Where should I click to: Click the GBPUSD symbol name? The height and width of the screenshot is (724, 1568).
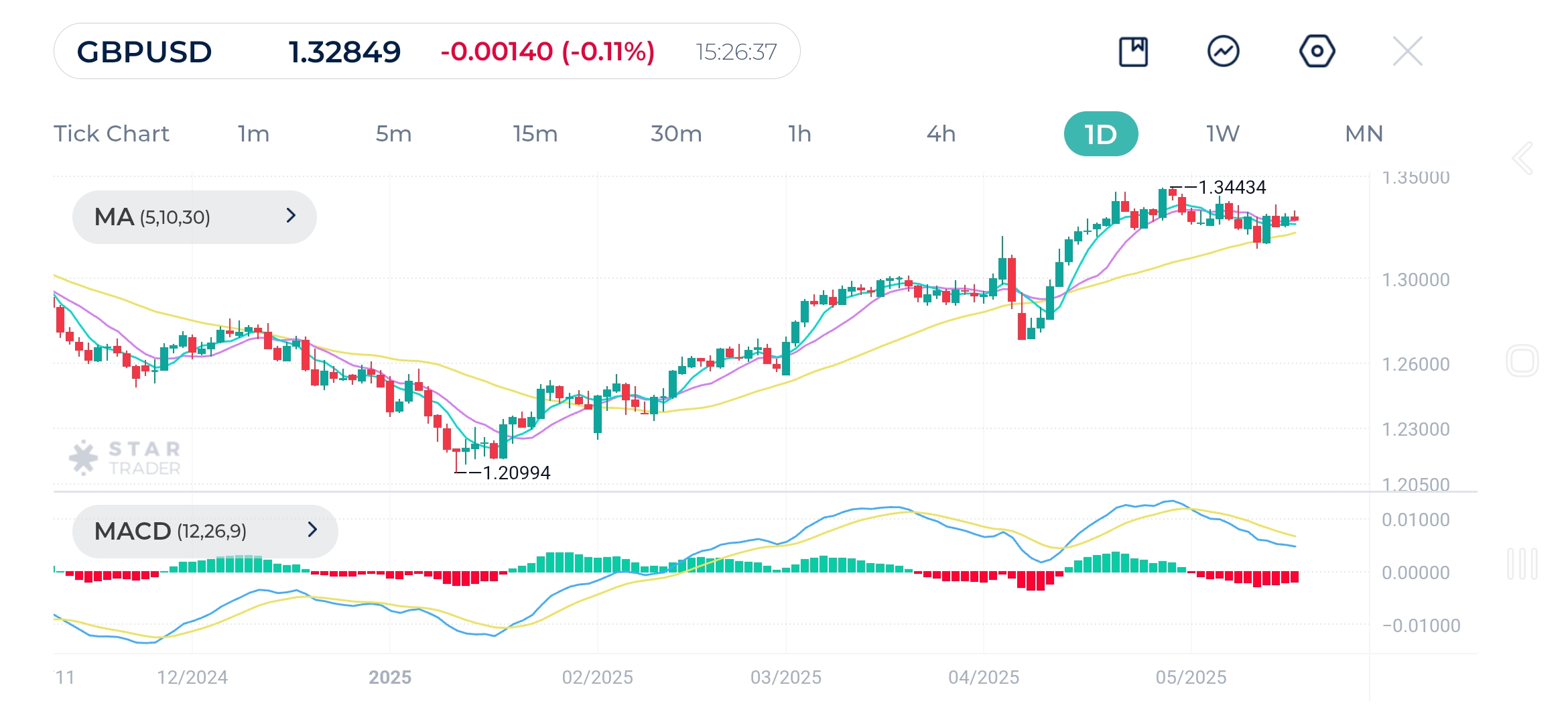point(144,52)
